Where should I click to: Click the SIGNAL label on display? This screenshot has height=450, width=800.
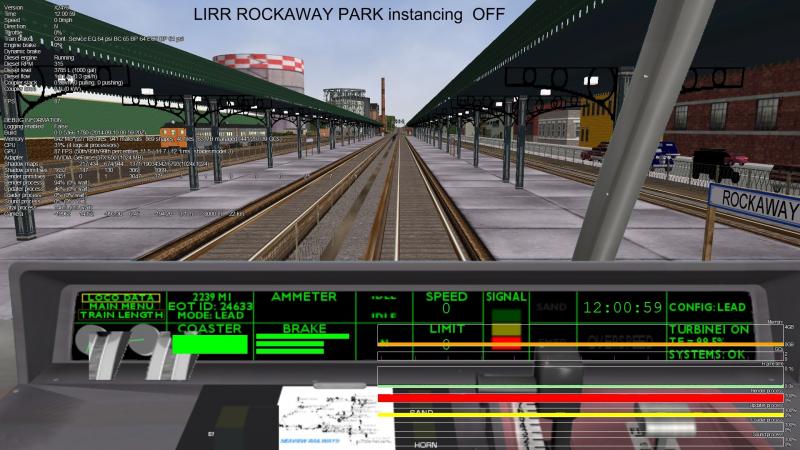(506, 297)
